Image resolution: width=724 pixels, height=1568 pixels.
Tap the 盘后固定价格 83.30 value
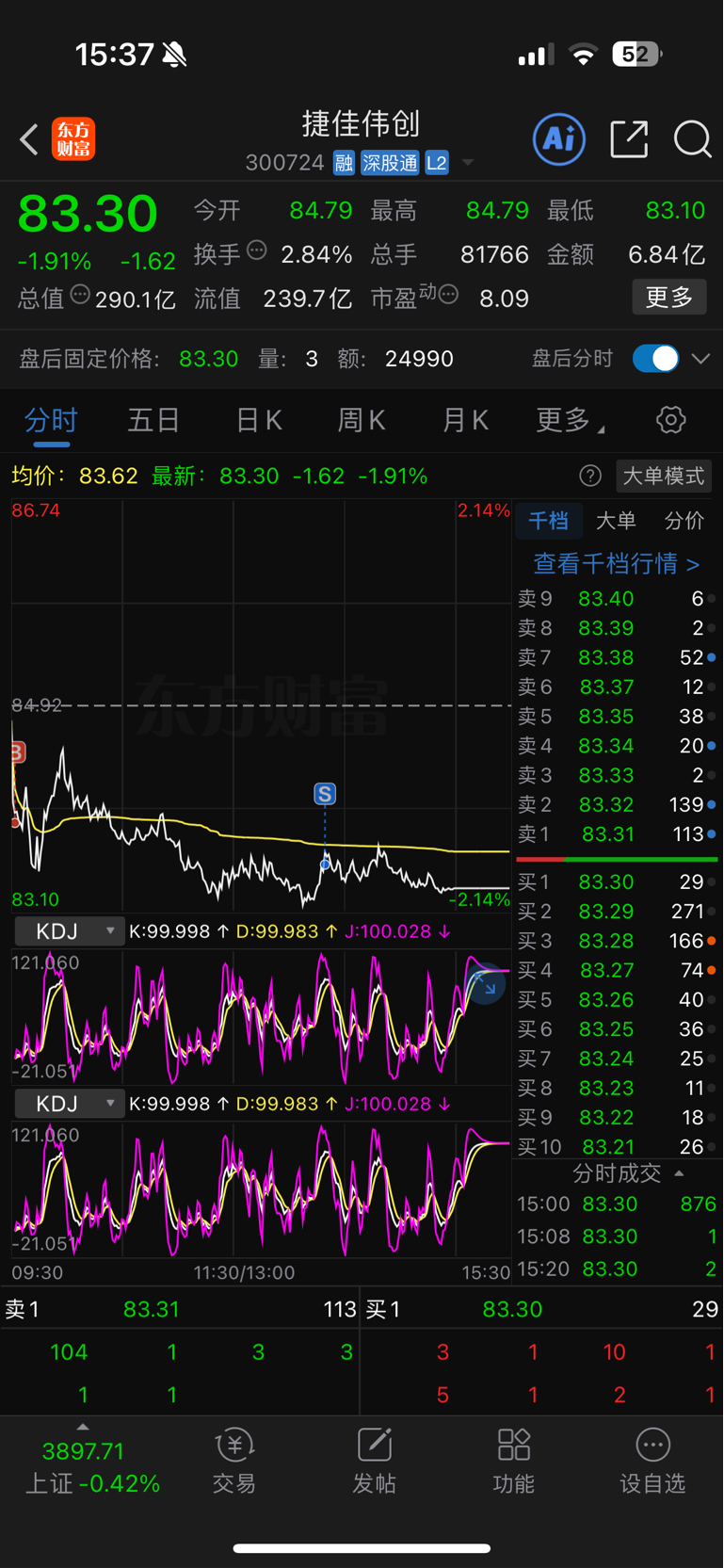(209, 359)
